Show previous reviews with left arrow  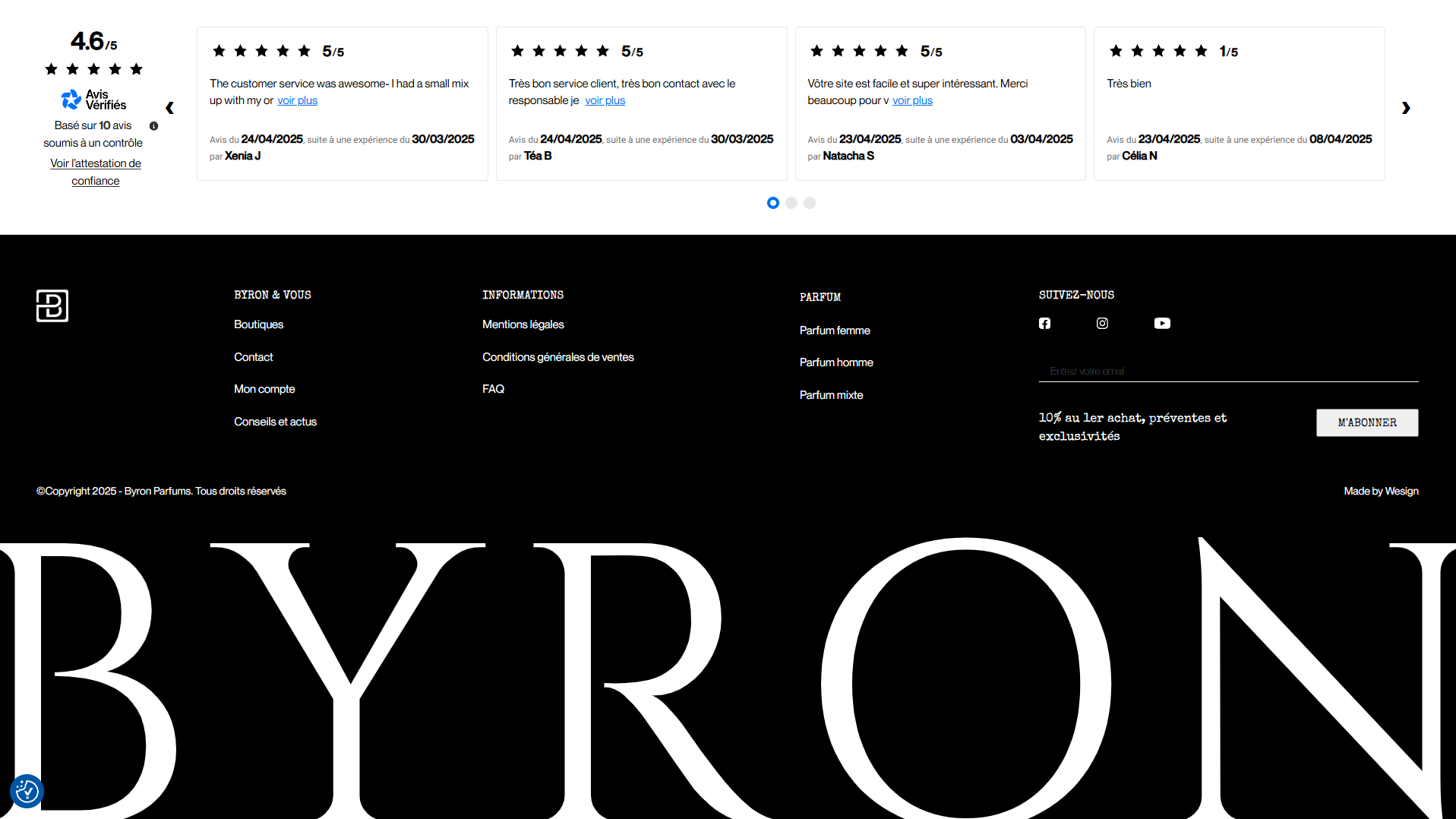coord(169,108)
